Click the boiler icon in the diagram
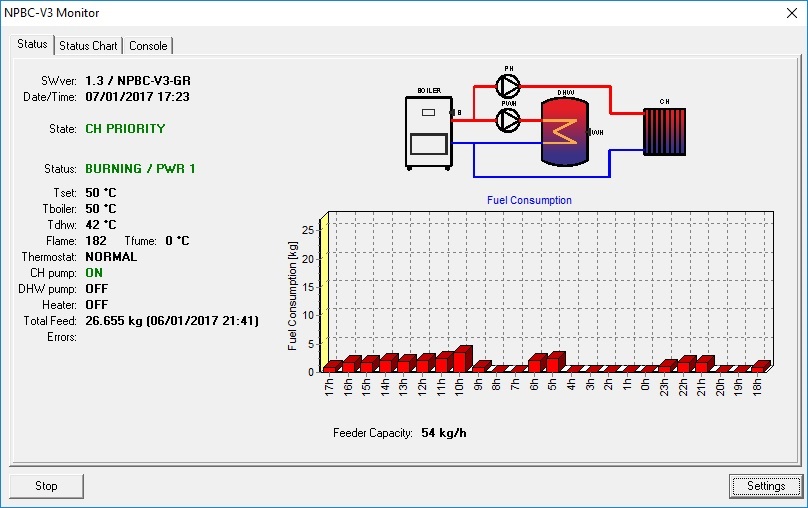Image resolution: width=808 pixels, height=508 pixels. (x=428, y=130)
